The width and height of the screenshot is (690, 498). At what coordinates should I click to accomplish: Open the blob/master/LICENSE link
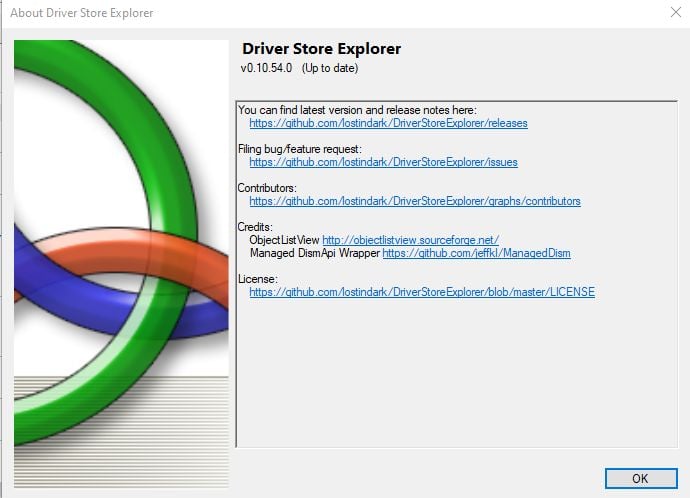tap(422, 292)
